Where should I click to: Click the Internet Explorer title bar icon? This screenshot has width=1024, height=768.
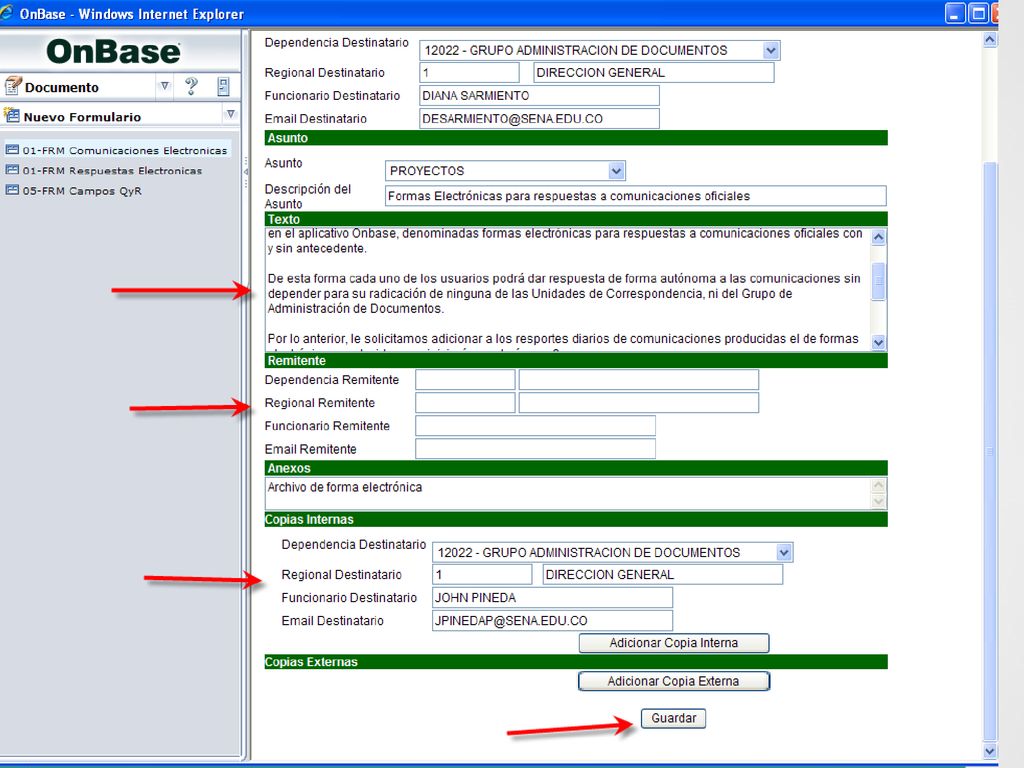coord(7,12)
